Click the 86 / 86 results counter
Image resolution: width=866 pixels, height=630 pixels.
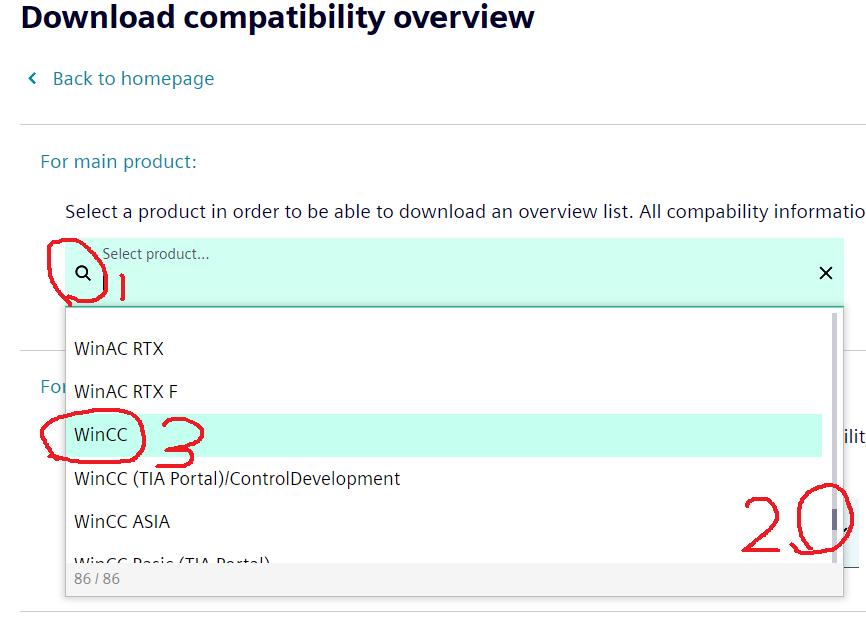tap(97, 579)
